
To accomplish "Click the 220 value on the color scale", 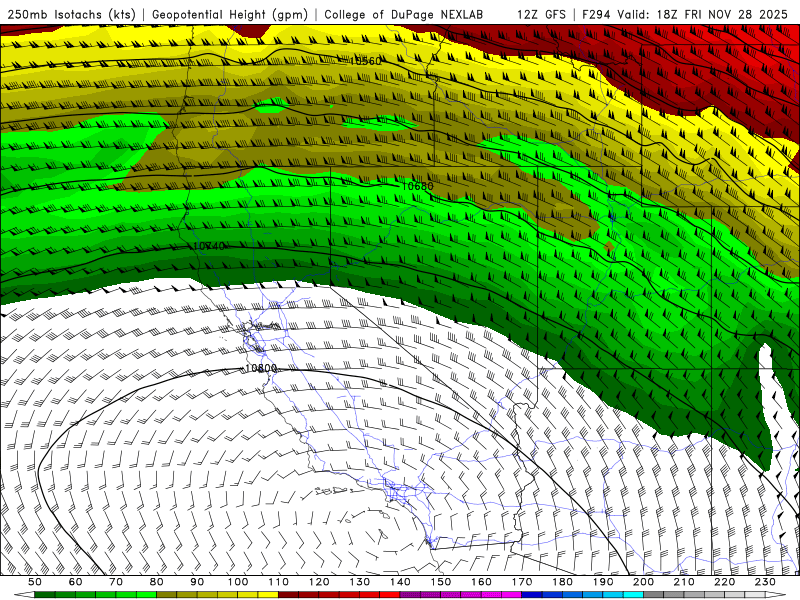I will point(724,582).
